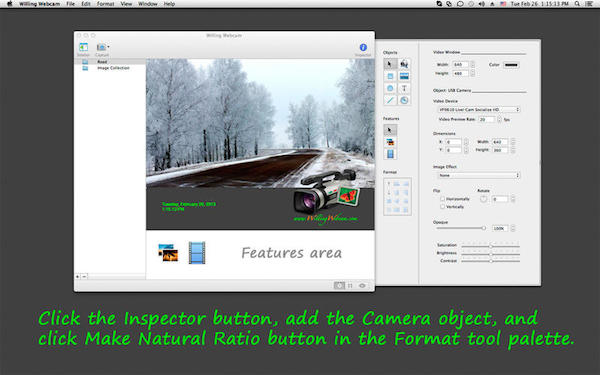Select the Camera object tool

pos(404,64)
